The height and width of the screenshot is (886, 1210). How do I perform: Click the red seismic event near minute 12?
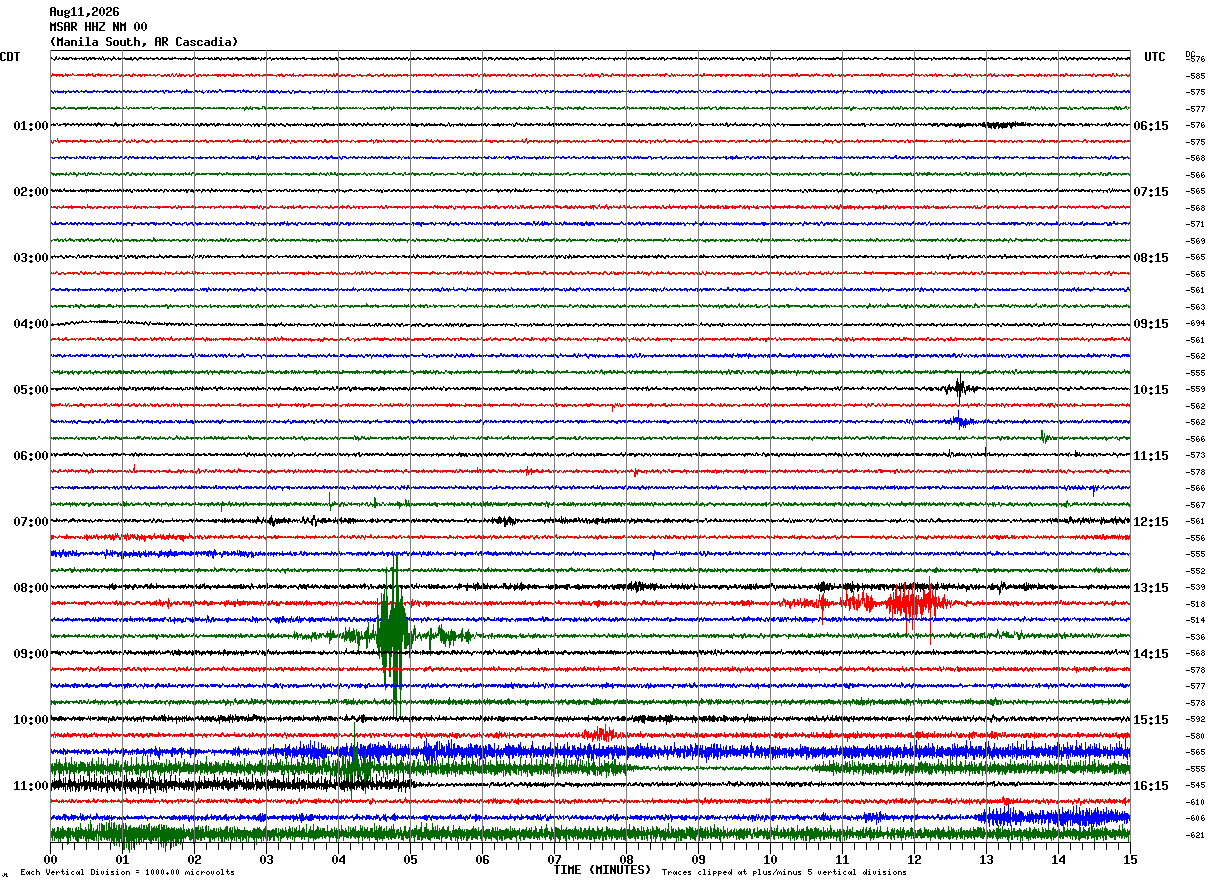pyautogui.click(x=910, y=602)
